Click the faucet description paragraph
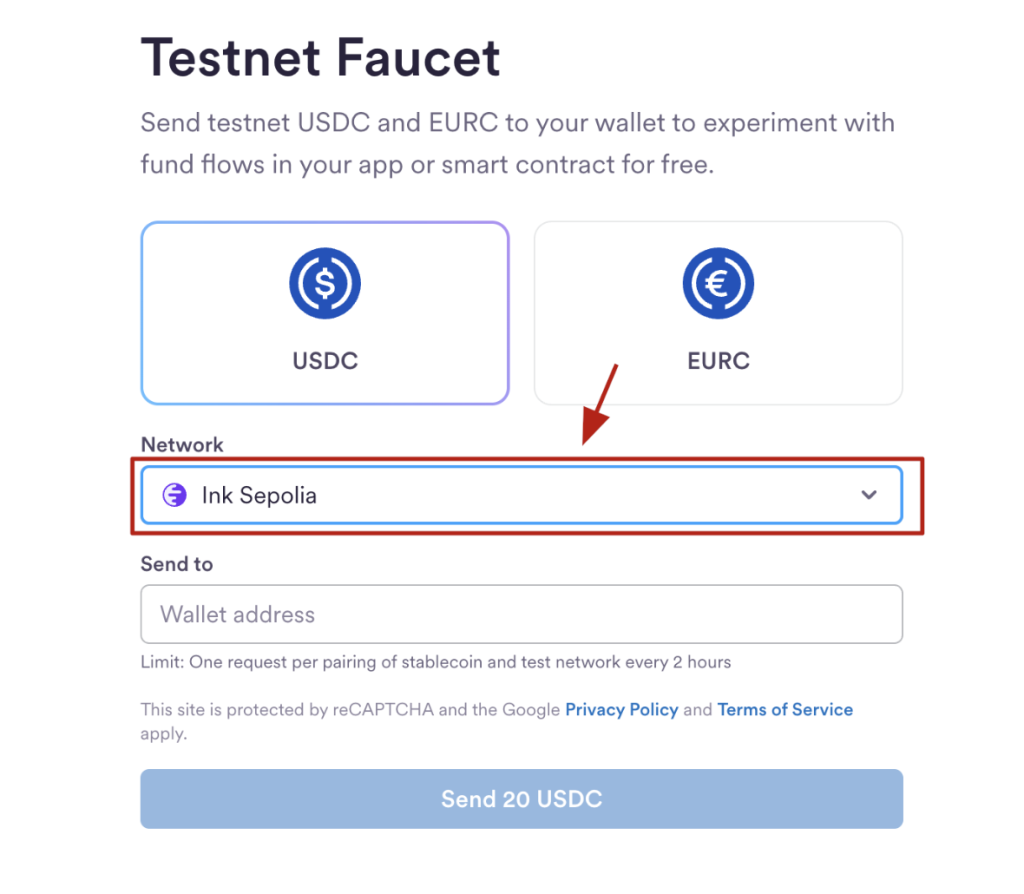This screenshot has height=894, width=1024. point(517,144)
